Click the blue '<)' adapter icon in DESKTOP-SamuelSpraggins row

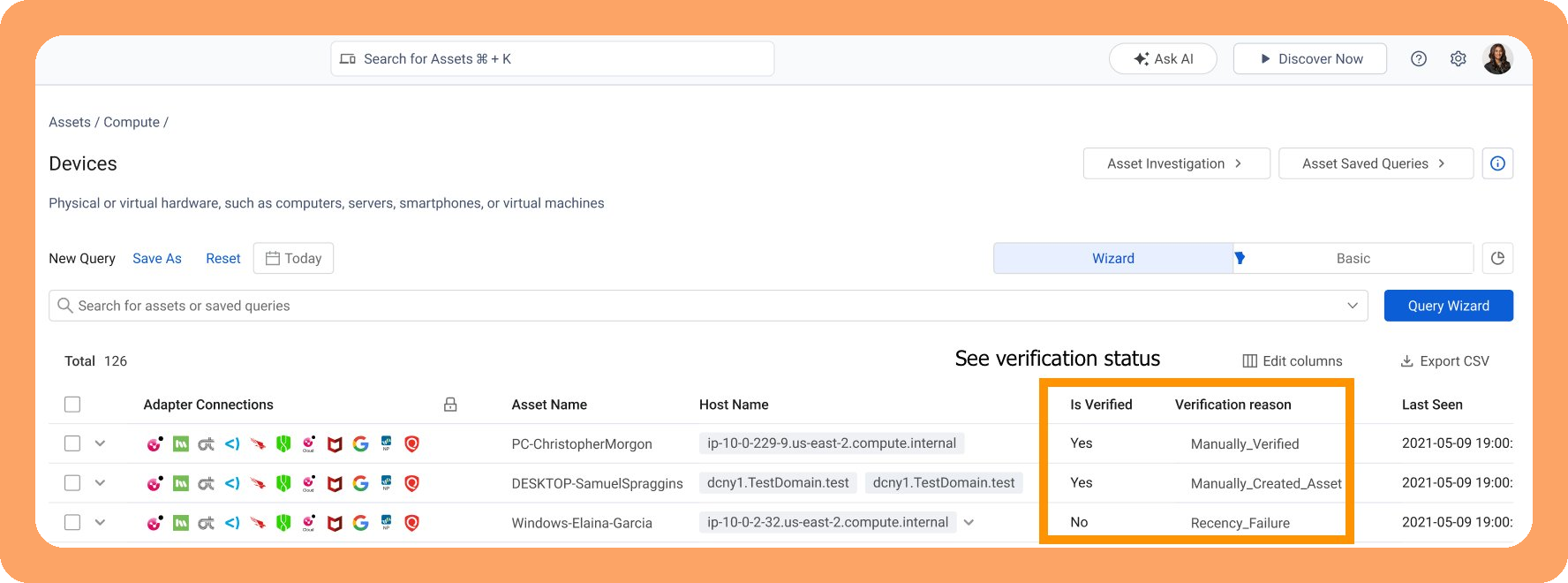232,484
